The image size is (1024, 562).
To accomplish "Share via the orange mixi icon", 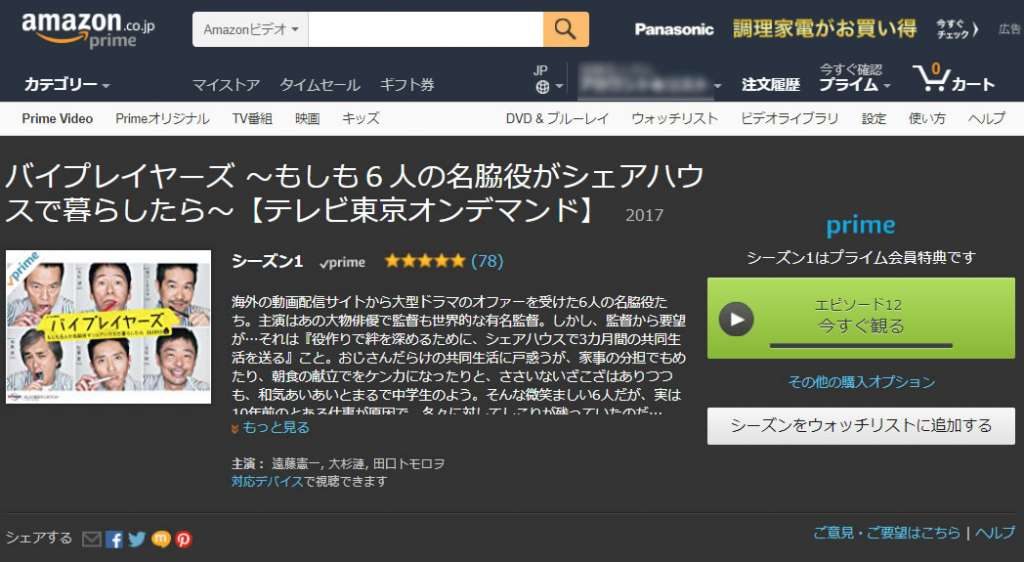I will tap(161, 539).
